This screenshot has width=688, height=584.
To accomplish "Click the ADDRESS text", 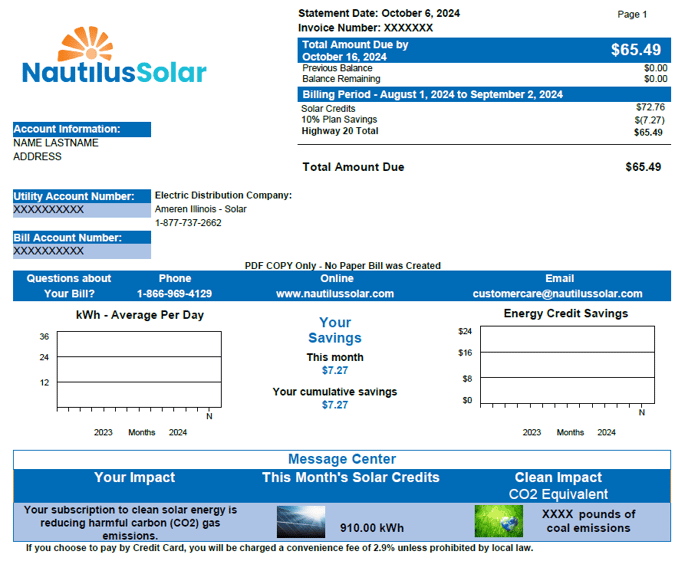I will coord(37,157).
